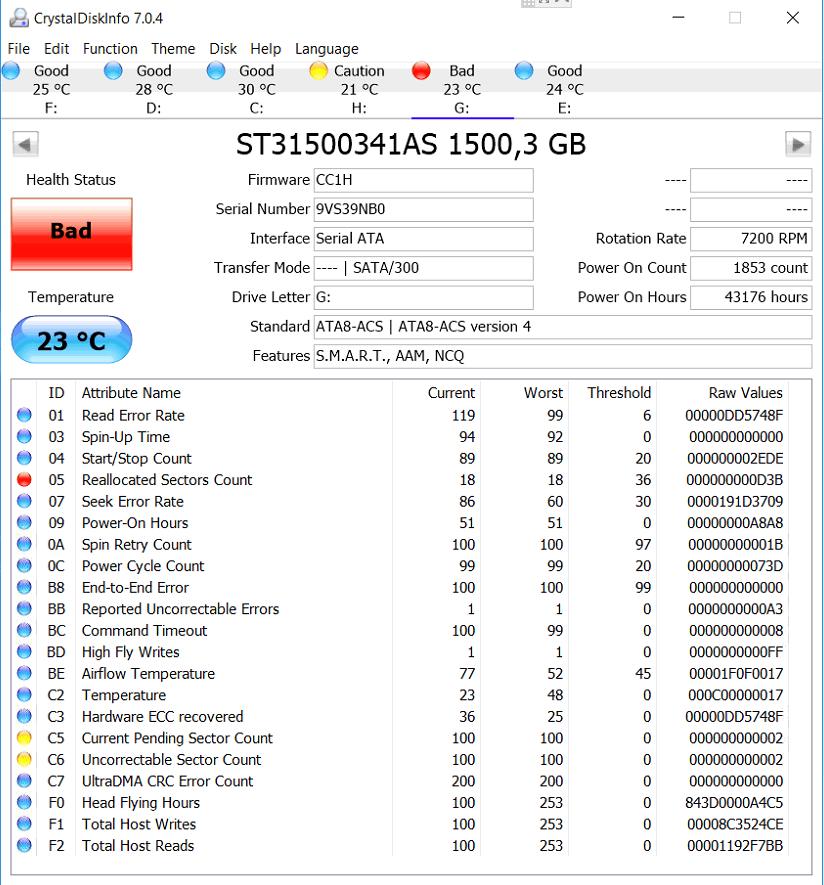Screen dimensions: 824x885
Task: Go to previous disk with left arrow
Action: (25, 144)
